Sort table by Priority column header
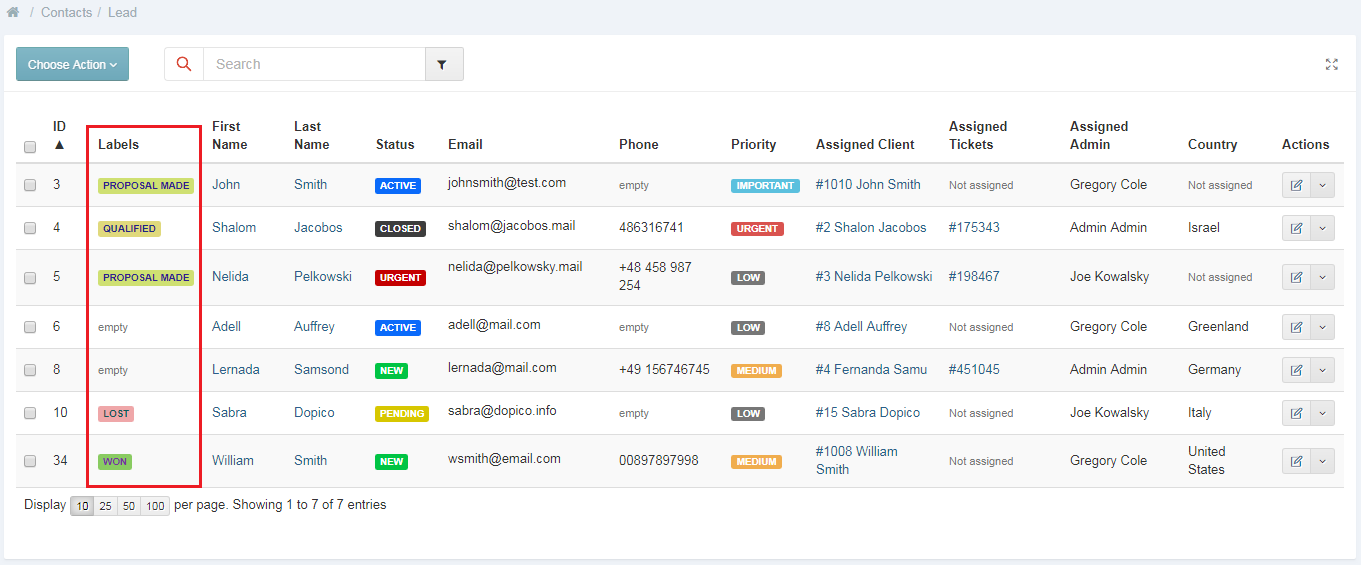 tap(753, 145)
